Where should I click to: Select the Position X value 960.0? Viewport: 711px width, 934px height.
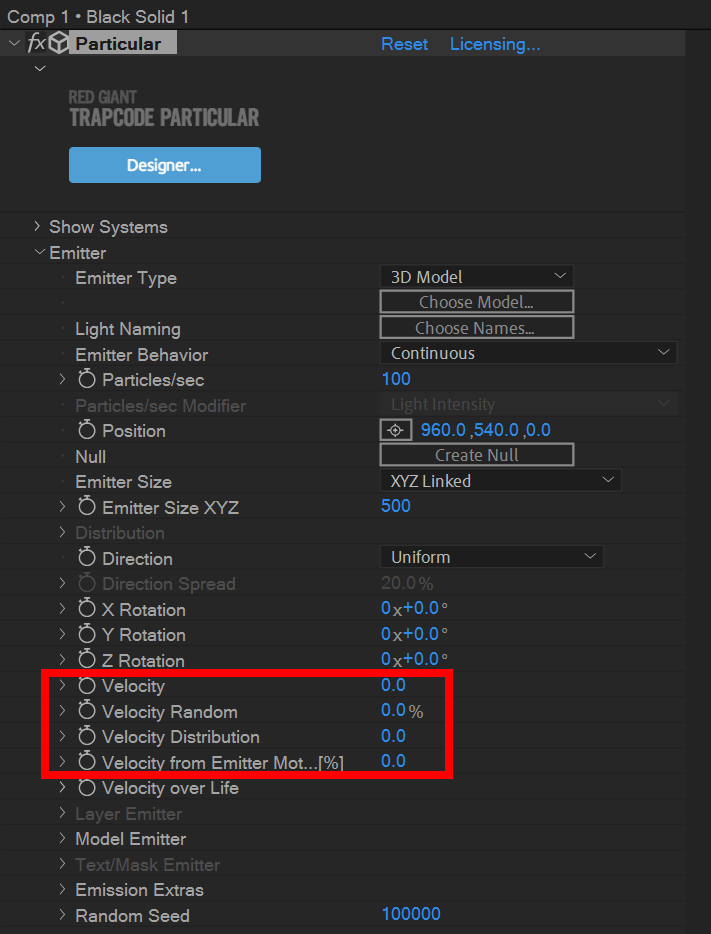coord(443,430)
